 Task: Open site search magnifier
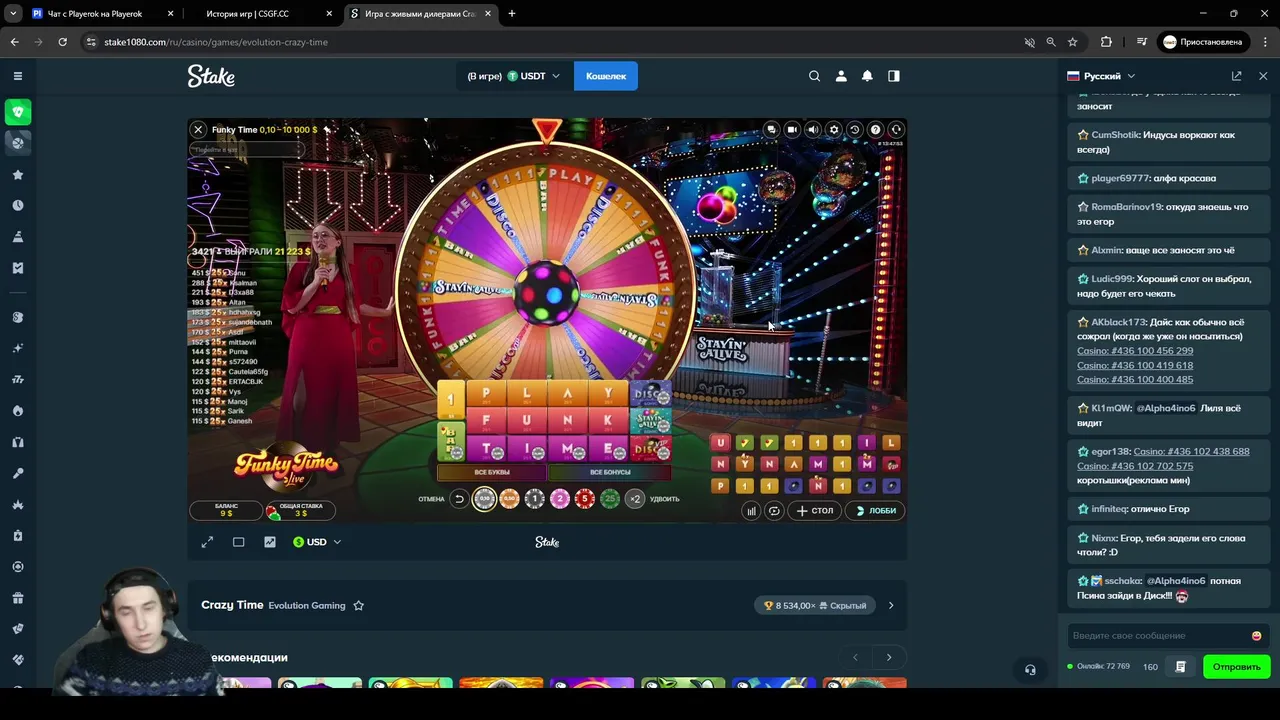pos(814,76)
